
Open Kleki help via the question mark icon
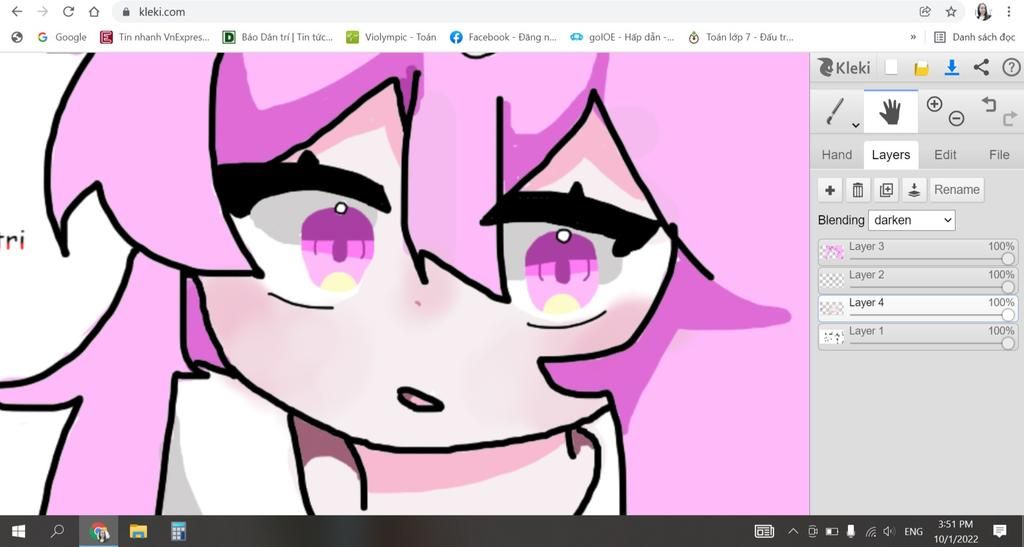tap(1011, 67)
